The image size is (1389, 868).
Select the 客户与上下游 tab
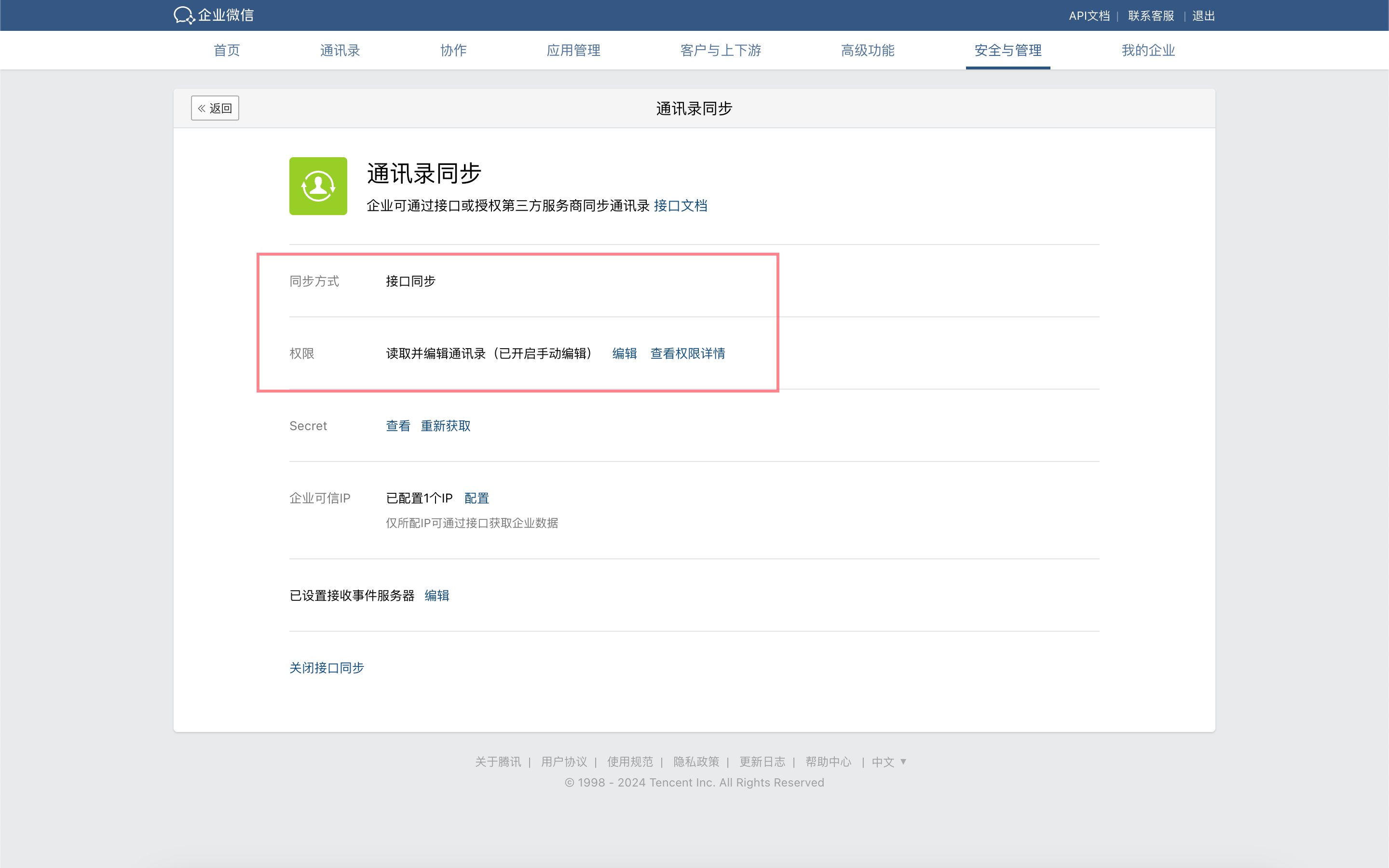pyautogui.click(x=721, y=51)
